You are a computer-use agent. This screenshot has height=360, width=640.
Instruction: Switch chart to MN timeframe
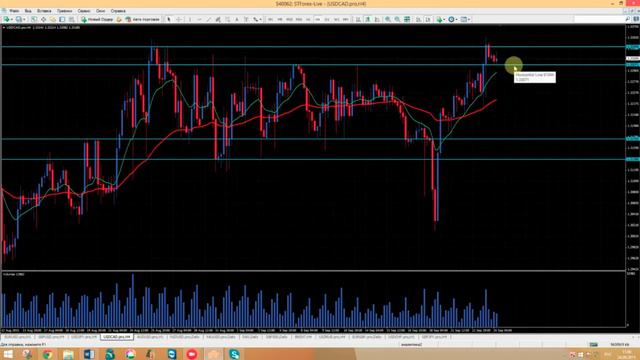[x=346, y=19]
